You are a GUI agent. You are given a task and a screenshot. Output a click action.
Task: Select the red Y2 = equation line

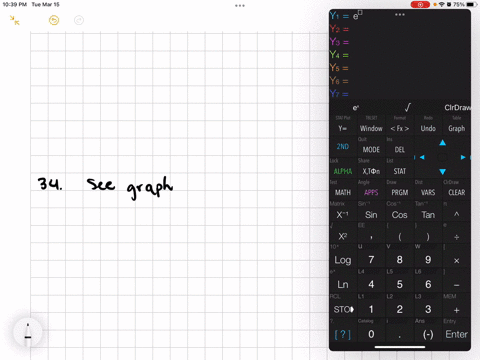(x=400, y=29)
